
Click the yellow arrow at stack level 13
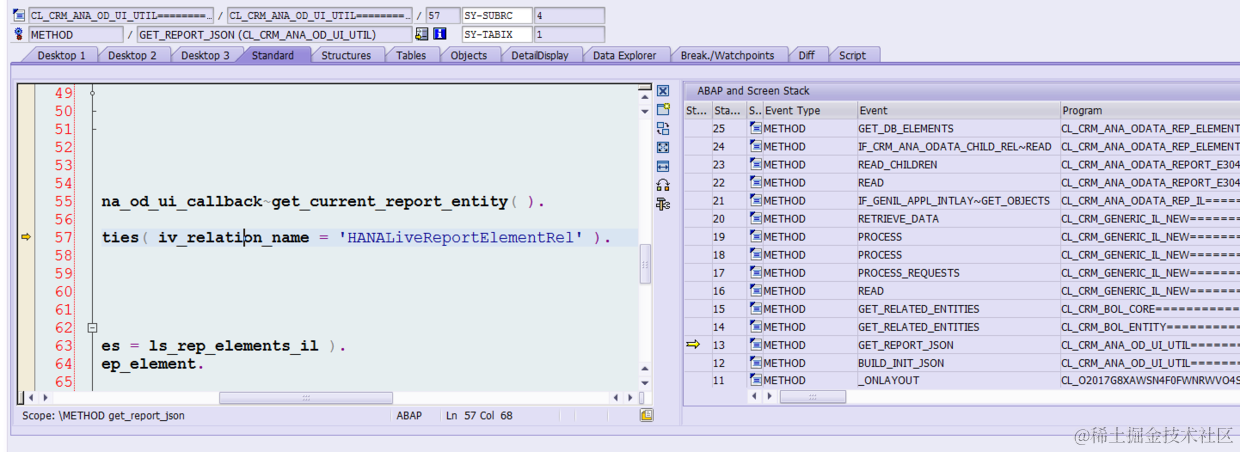click(x=693, y=345)
